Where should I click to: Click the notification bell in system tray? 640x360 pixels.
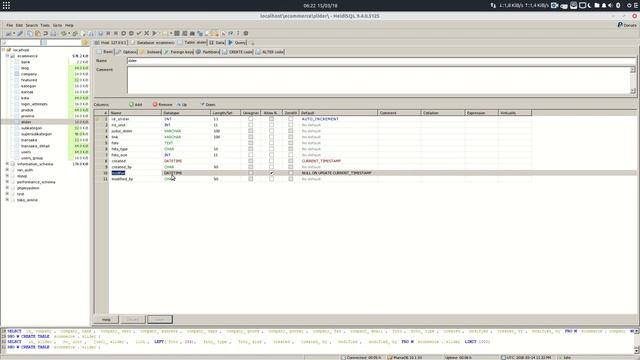604,5
